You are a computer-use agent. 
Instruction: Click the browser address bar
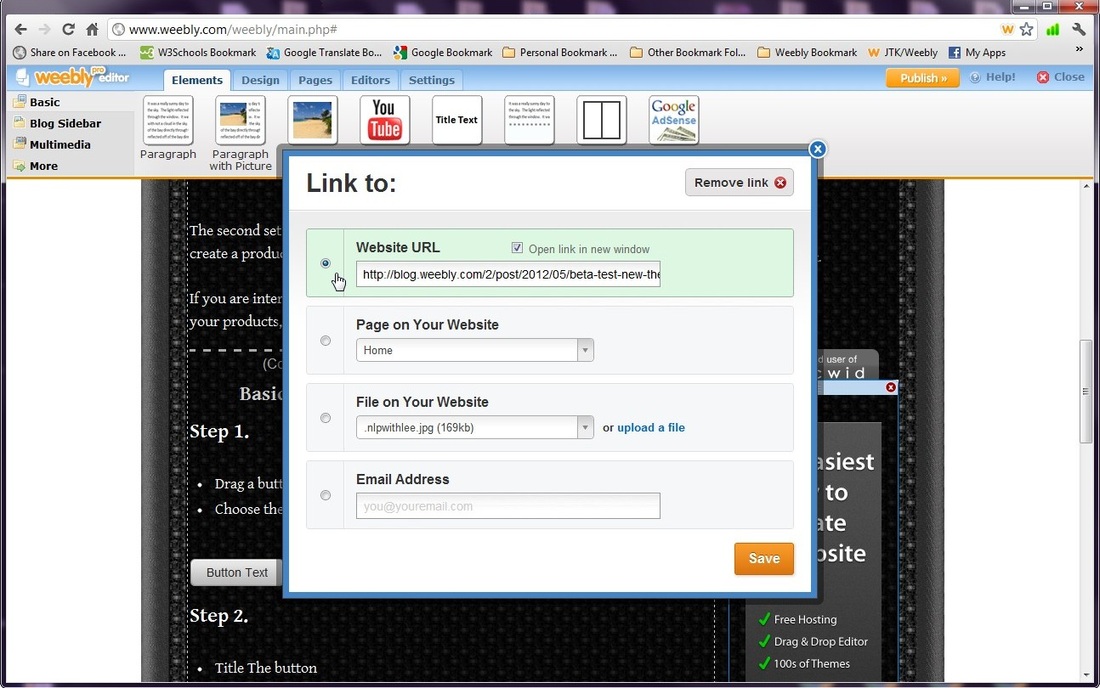[561, 29]
